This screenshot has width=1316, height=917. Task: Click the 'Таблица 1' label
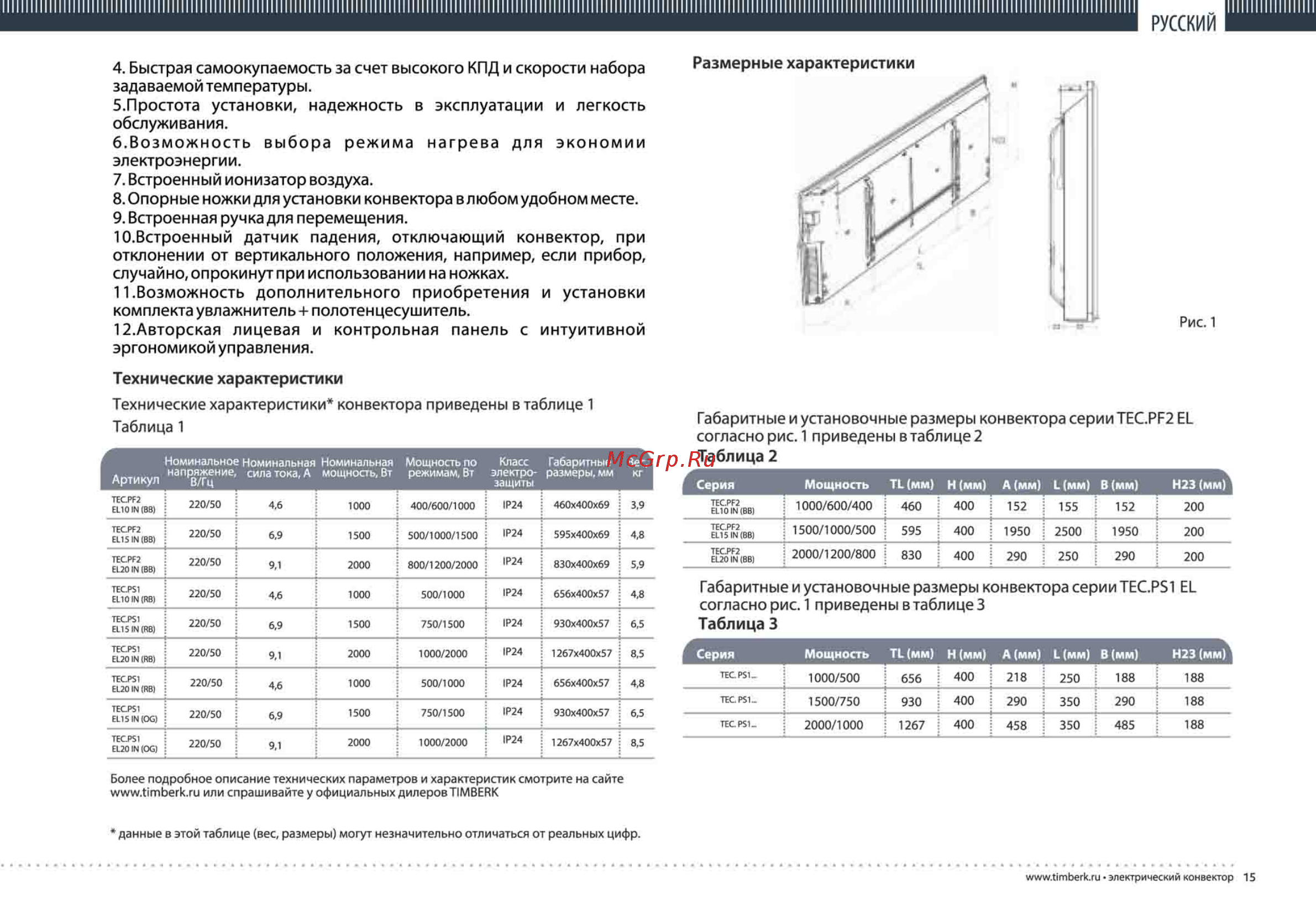click(149, 426)
